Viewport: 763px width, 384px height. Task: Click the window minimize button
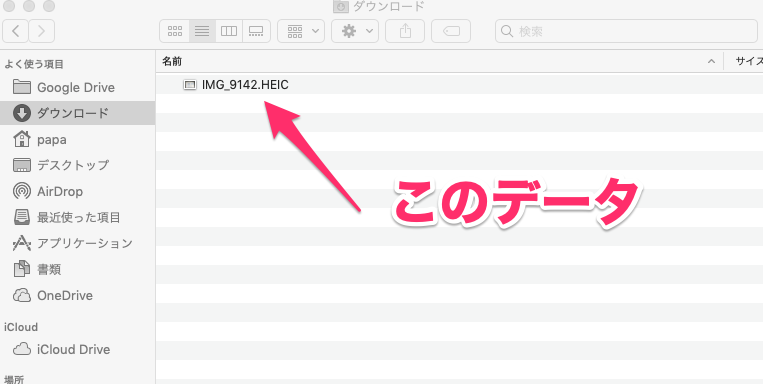point(29,6)
